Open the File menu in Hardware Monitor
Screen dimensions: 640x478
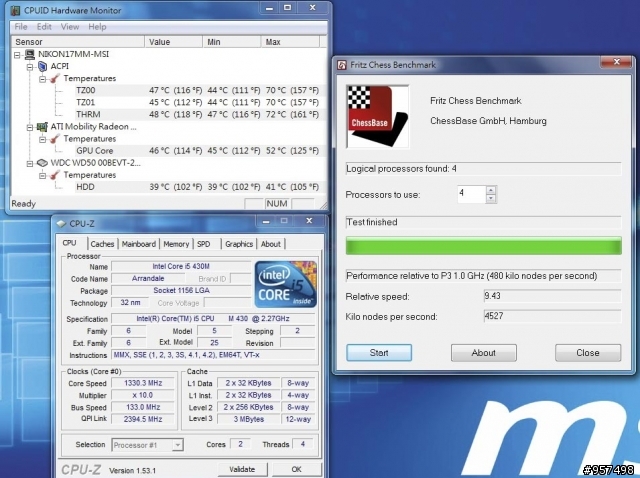click(21, 27)
